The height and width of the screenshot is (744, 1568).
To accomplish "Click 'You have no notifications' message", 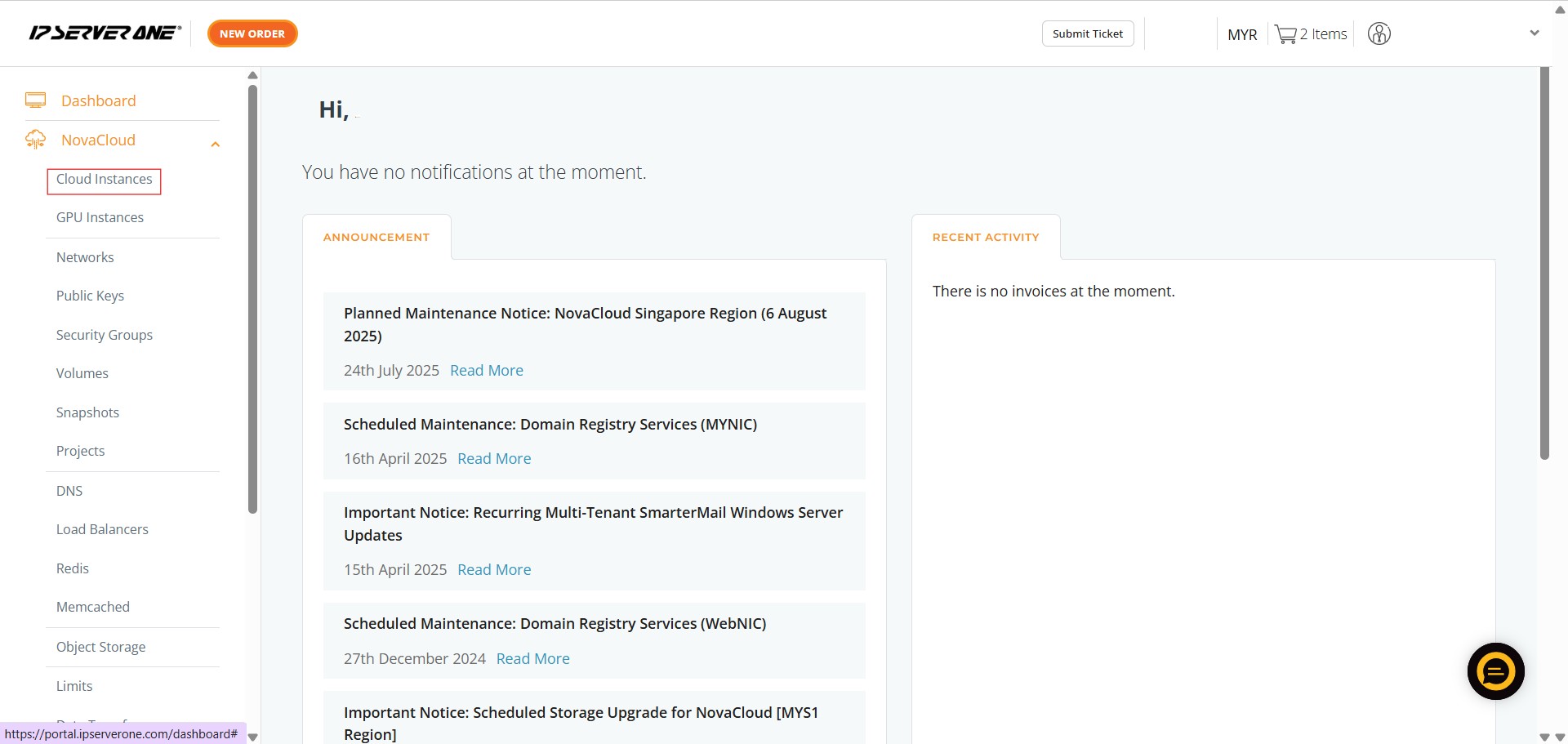I will 474,172.
